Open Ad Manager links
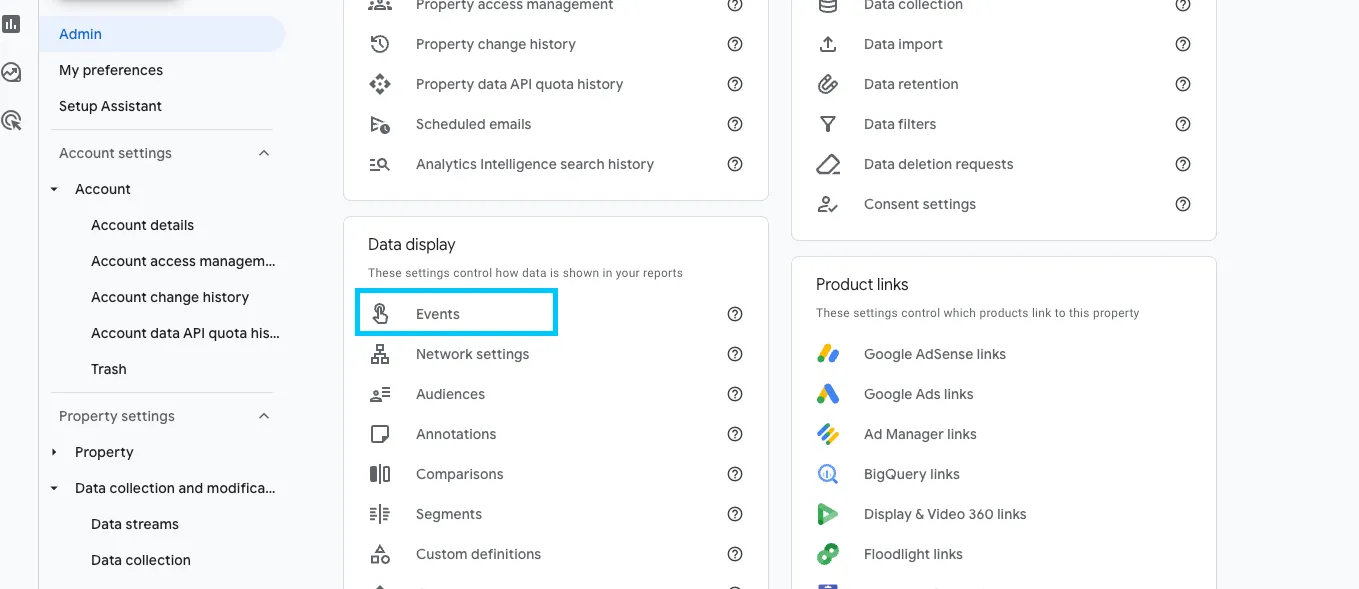Image resolution: width=1359 pixels, height=589 pixels. (920, 434)
